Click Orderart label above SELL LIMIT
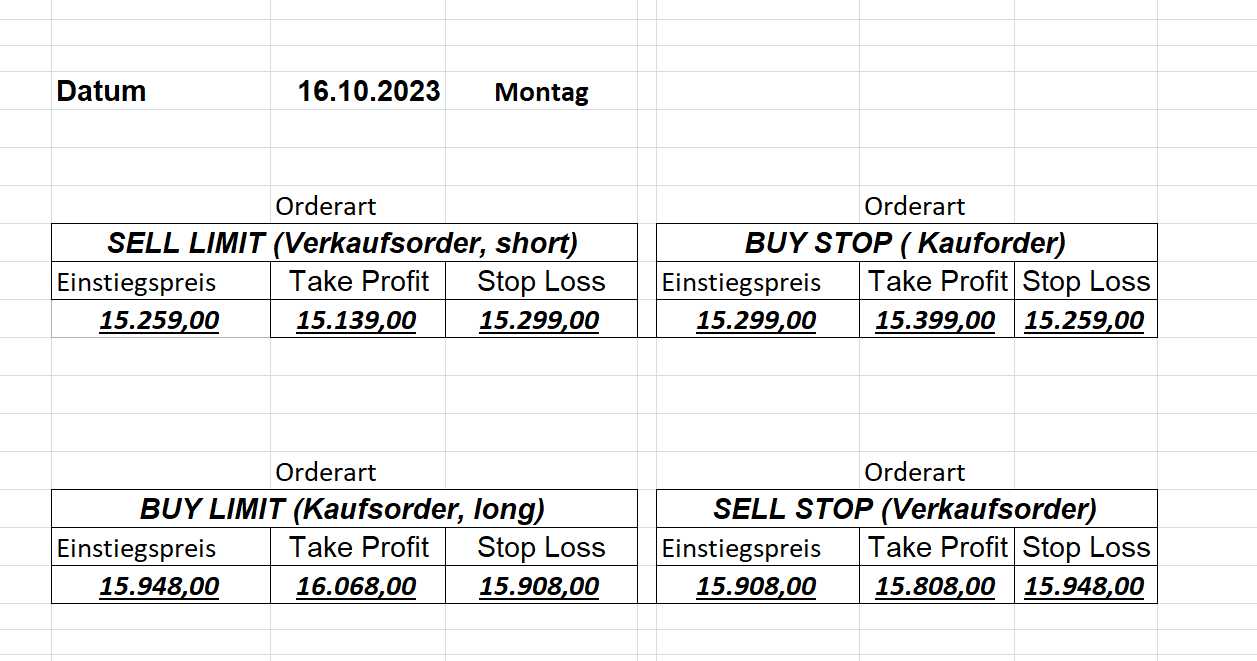The width and height of the screenshot is (1257, 661). click(326, 207)
